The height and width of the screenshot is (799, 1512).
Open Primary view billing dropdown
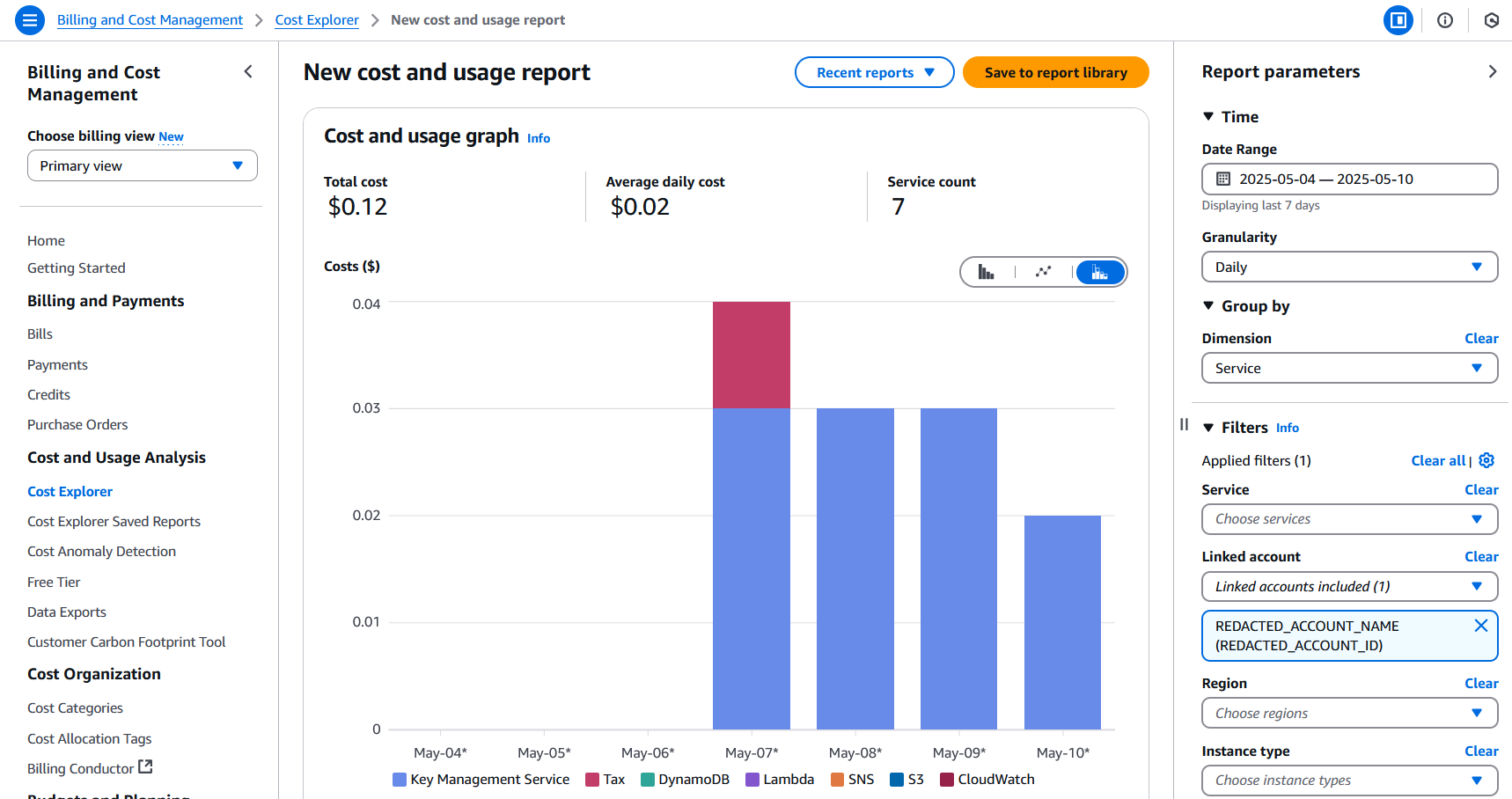point(143,165)
